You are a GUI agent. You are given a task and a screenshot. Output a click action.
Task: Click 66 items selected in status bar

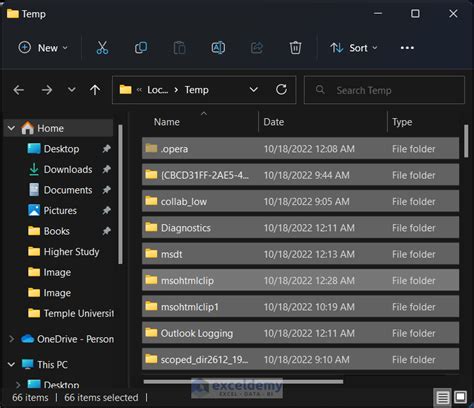pyautogui.click(x=101, y=397)
